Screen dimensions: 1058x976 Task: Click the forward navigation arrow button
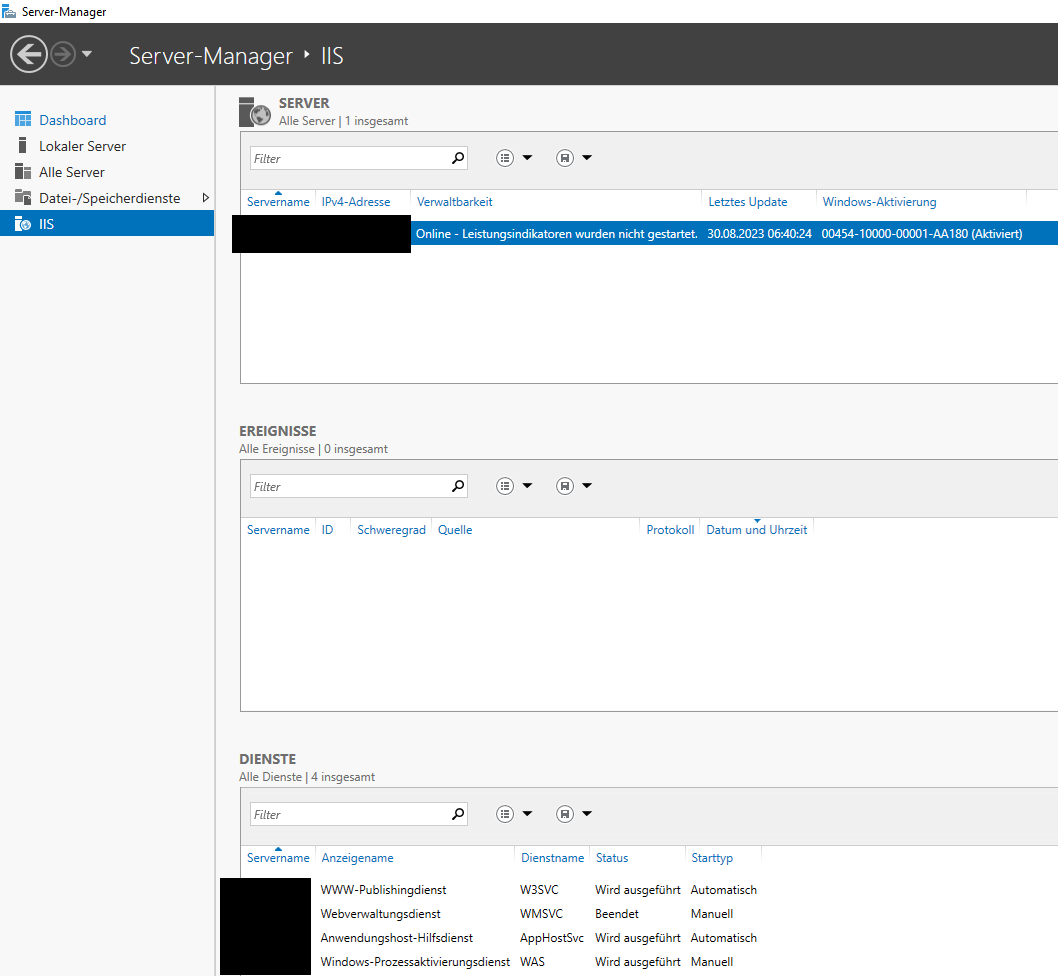(x=63, y=54)
